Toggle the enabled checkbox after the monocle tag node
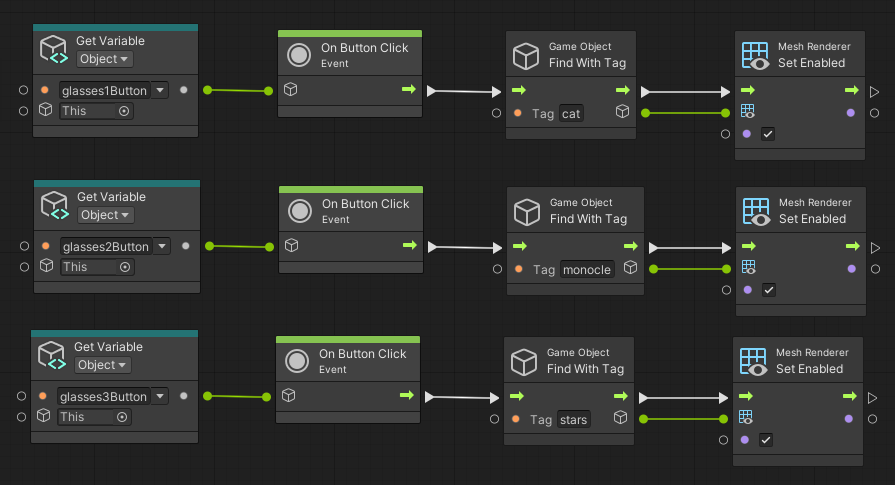The image size is (895, 485). coord(768,290)
